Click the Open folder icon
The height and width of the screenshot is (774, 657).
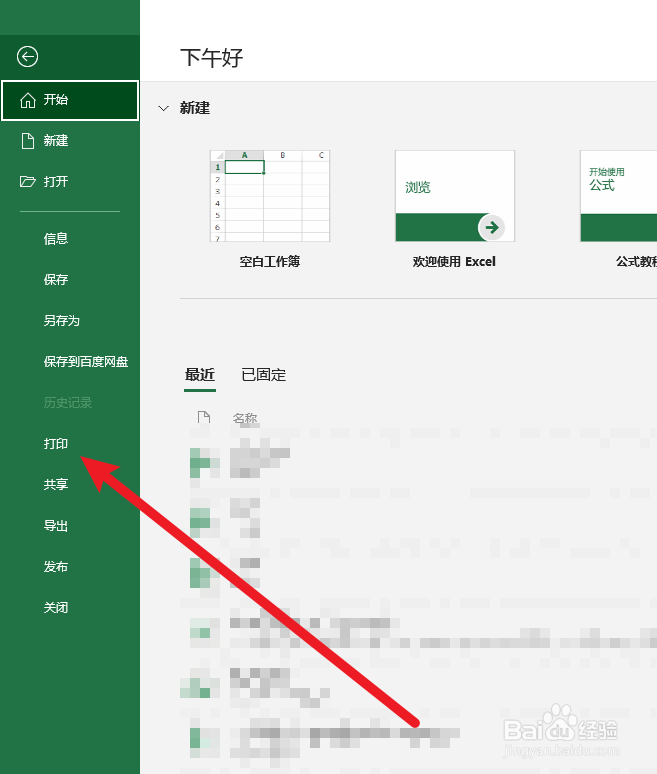click(x=28, y=182)
